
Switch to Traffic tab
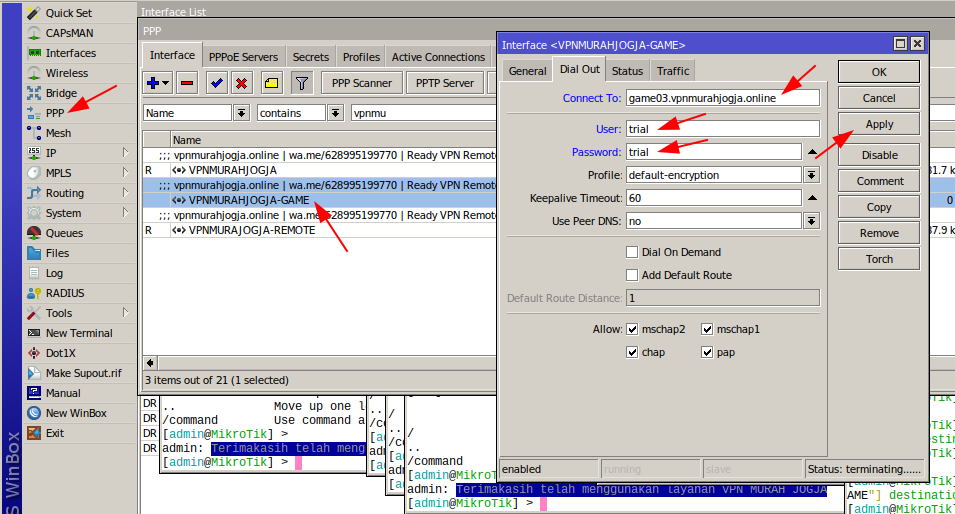pyautogui.click(x=672, y=71)
